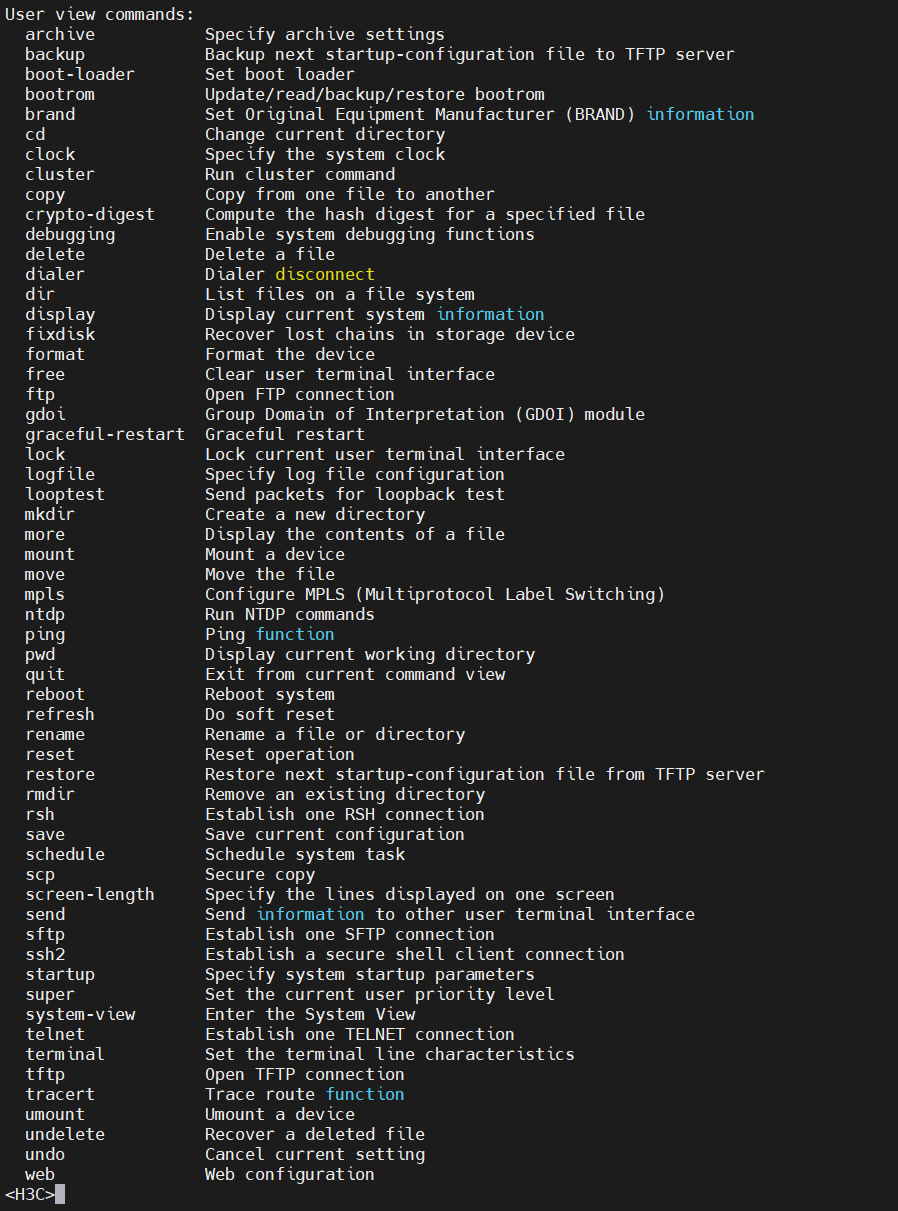Click the blue "function" word on the ping line
This screenshot has height=1211, width=898.
(295, 634)
